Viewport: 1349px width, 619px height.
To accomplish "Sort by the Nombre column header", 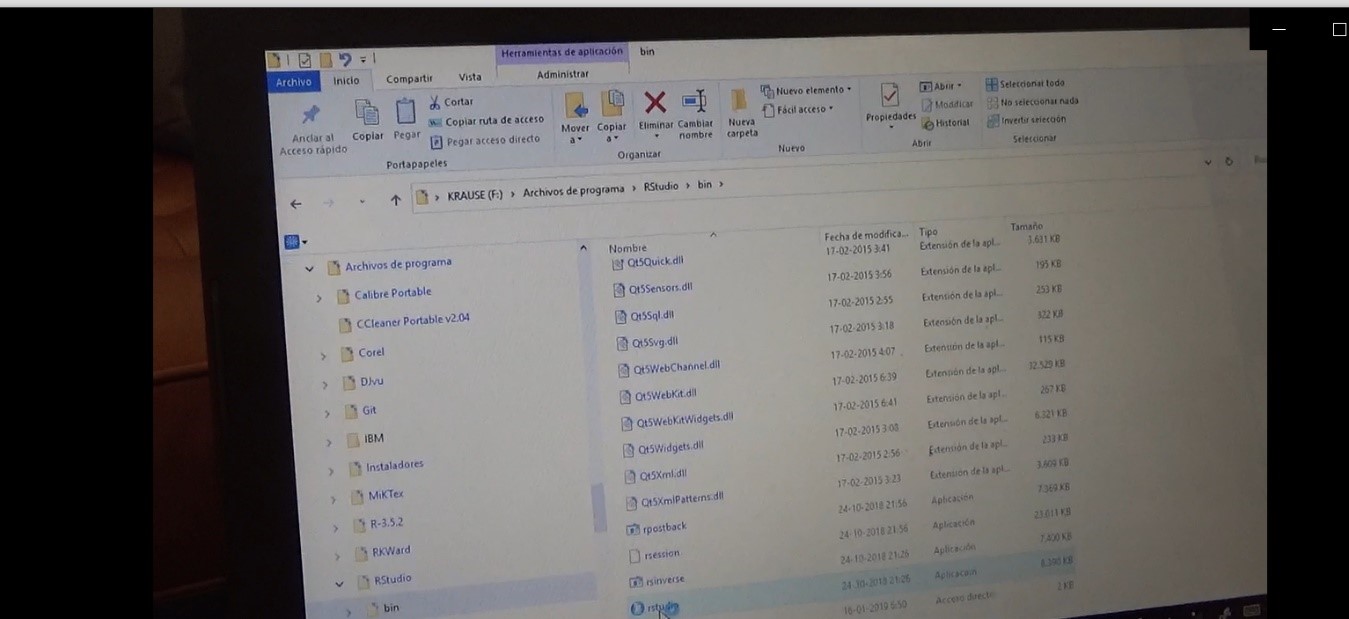I will point(628,248).
